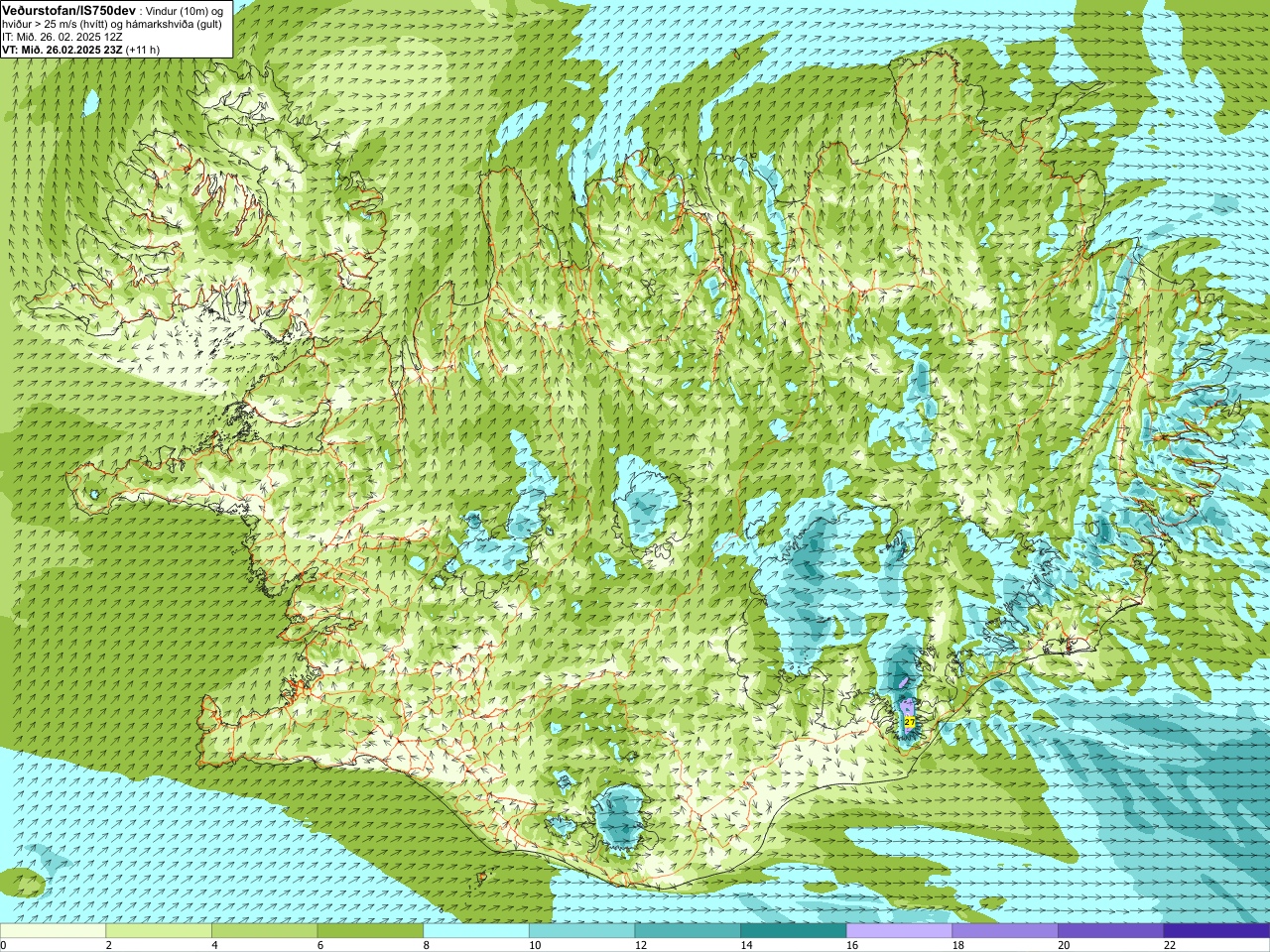Pick the 4–6 m/s green legend swatch
Screen dimensions: 1270x952
tap(264, 931)
